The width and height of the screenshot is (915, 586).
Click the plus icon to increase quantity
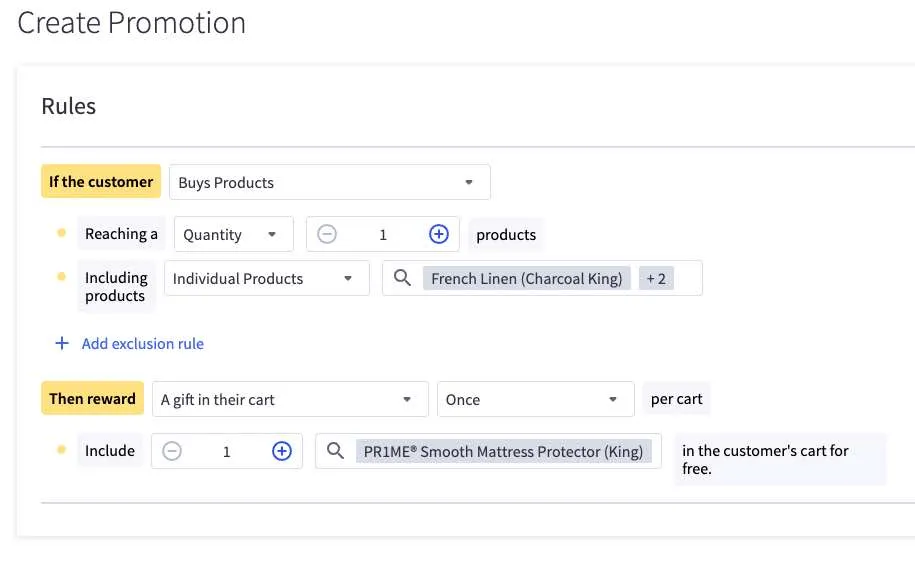438,233
